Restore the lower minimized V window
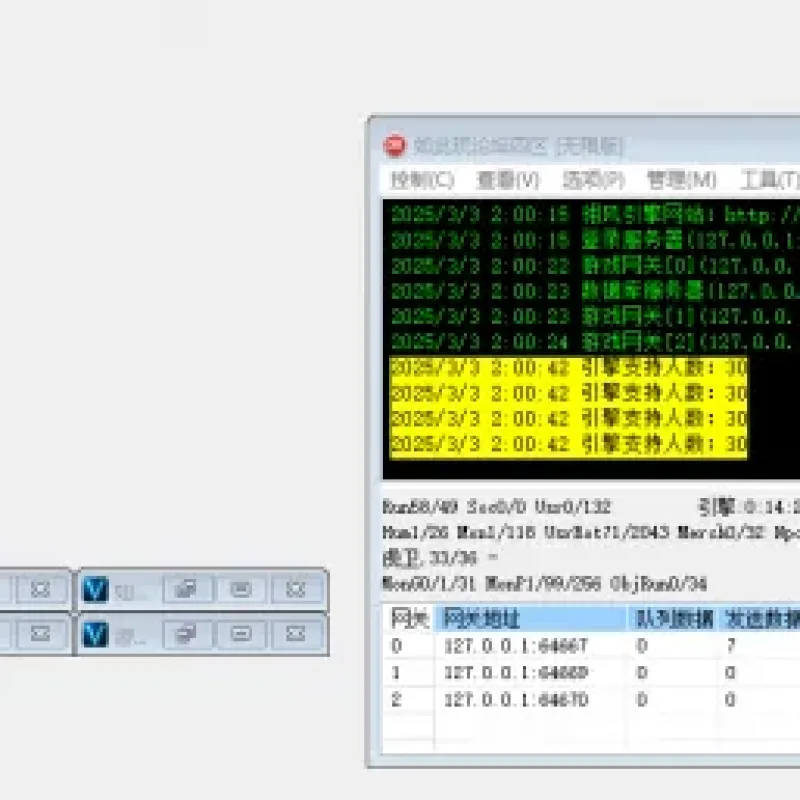This screenshot has width=800, height=800. coord(187,634)
